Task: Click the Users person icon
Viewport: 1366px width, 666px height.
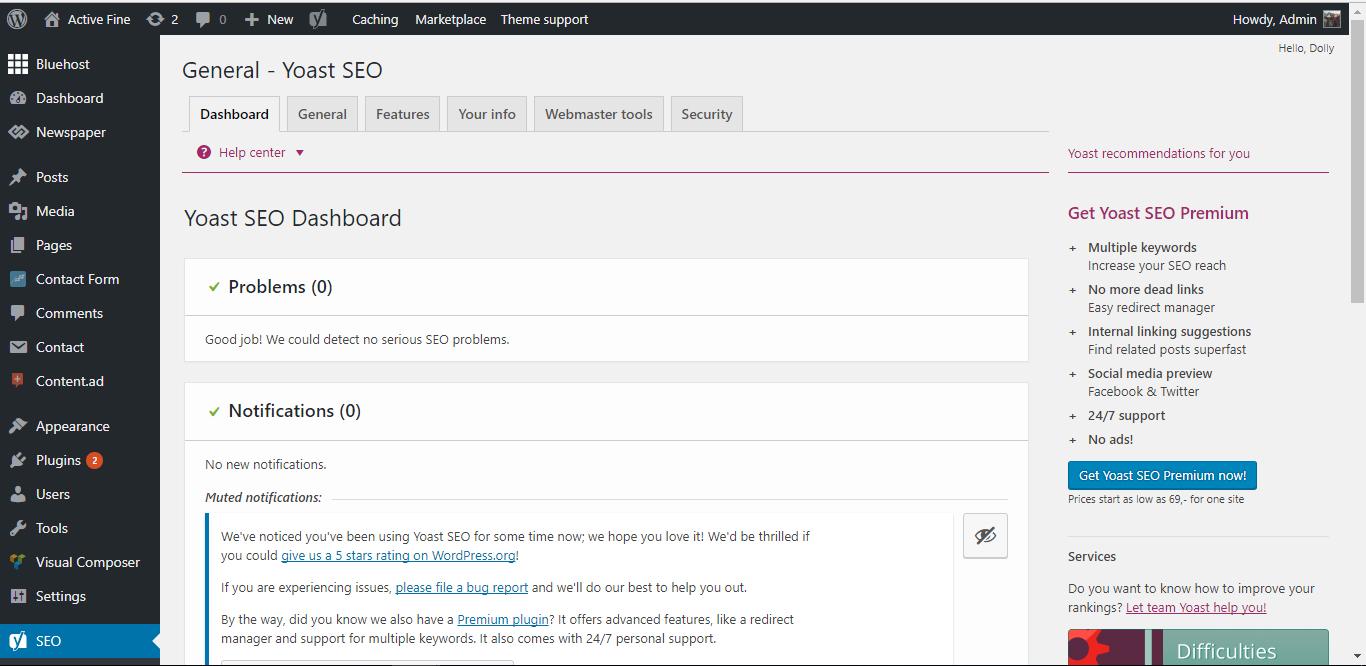Action: click(17, 494)
